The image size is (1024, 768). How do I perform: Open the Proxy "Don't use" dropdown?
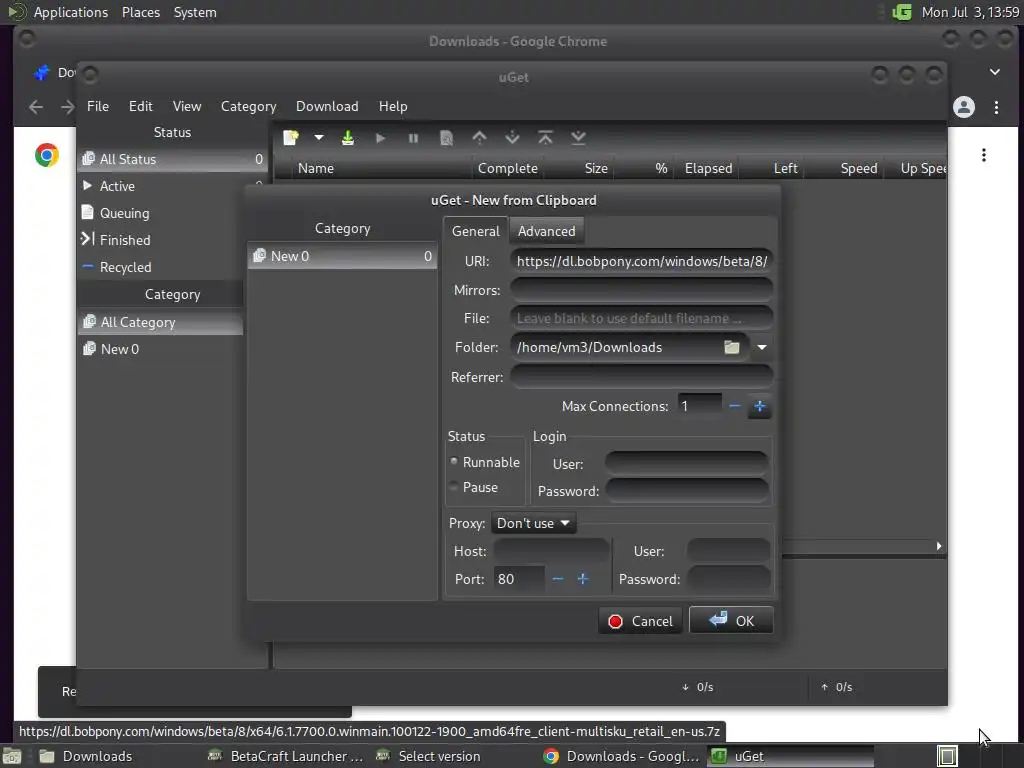coord(533,523)
